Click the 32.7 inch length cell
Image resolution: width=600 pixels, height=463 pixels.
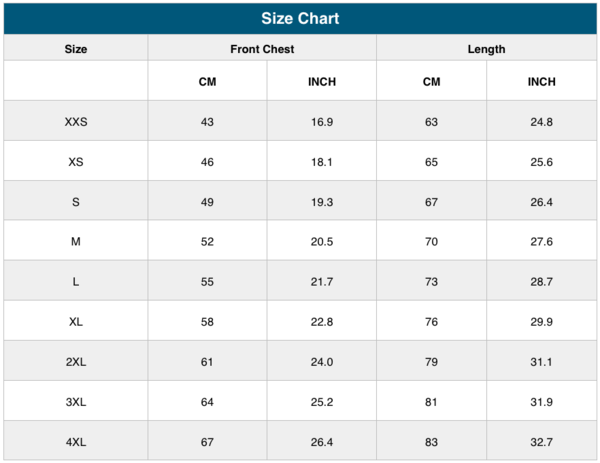542,442
